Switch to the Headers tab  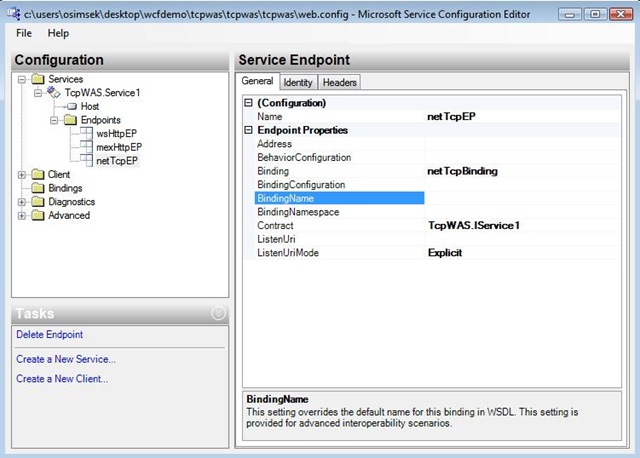pyautogui.click(x=340, y=82)
